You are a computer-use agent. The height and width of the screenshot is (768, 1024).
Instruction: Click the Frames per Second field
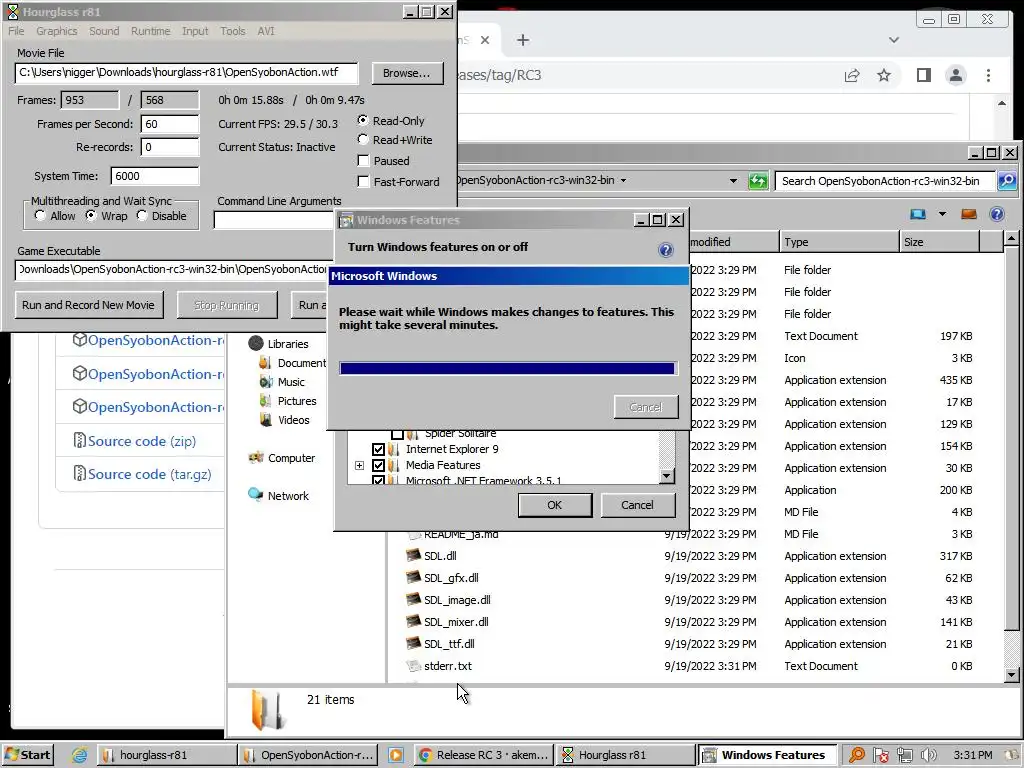pyautogui.click(x=170, y=124)
